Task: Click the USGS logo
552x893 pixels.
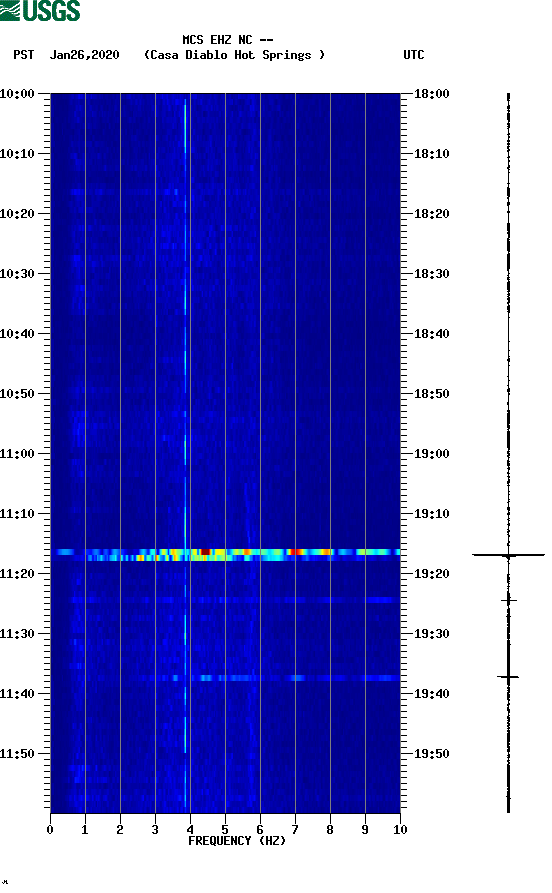Action: (x=40, y=10)
